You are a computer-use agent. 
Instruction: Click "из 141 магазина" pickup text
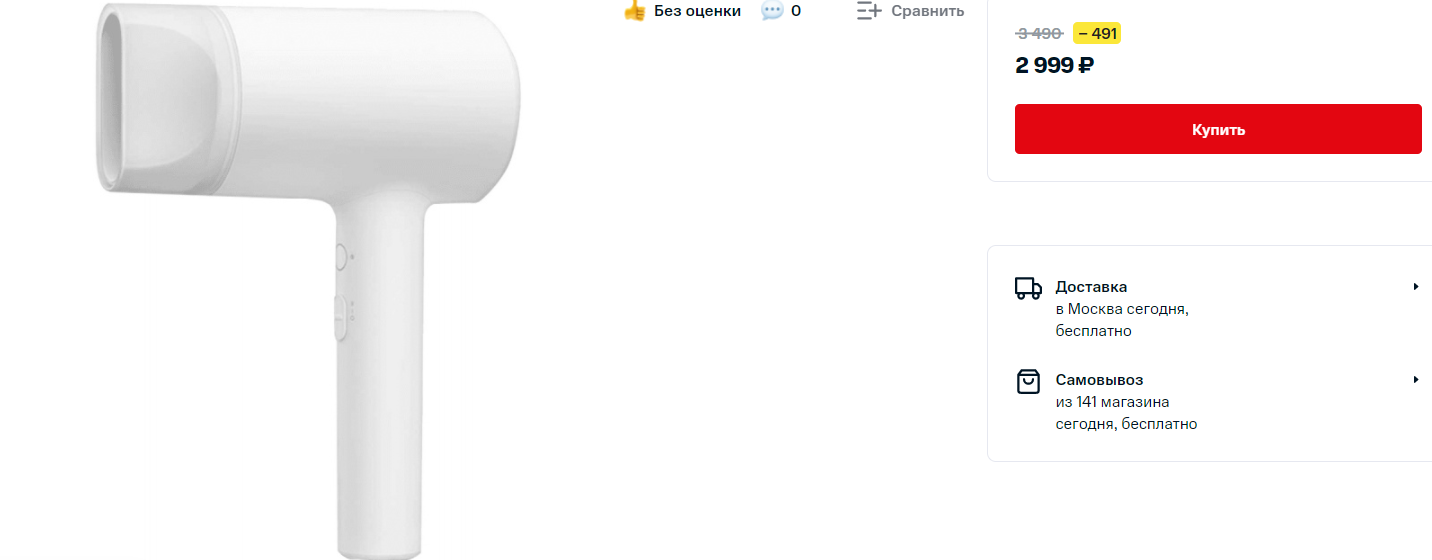[x=1113, y=402]
